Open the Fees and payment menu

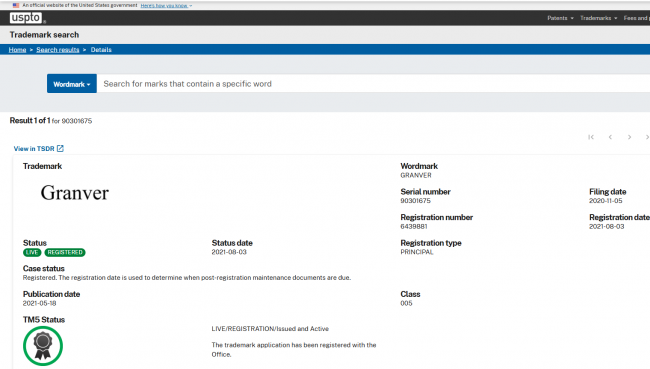point(636,18)
